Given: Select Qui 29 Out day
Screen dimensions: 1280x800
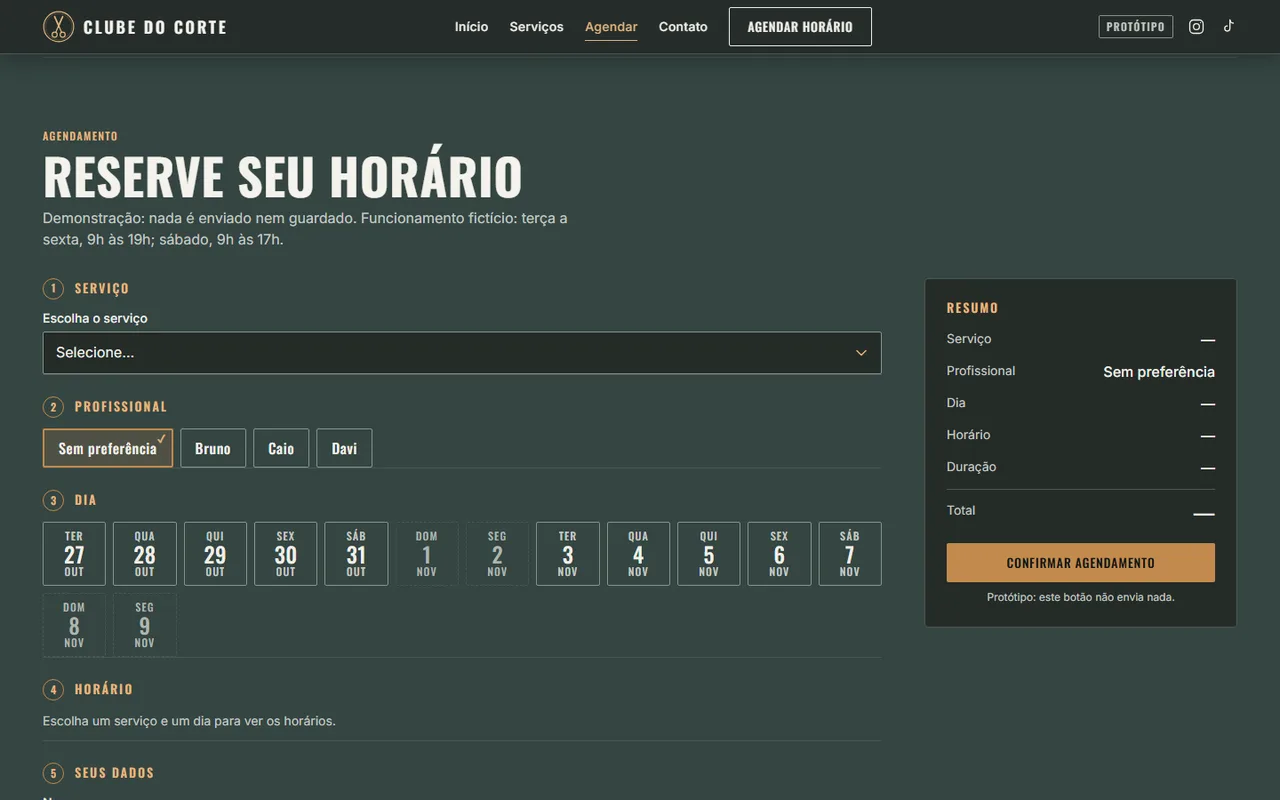Looking at the screenshot, I should pos(215,554).
